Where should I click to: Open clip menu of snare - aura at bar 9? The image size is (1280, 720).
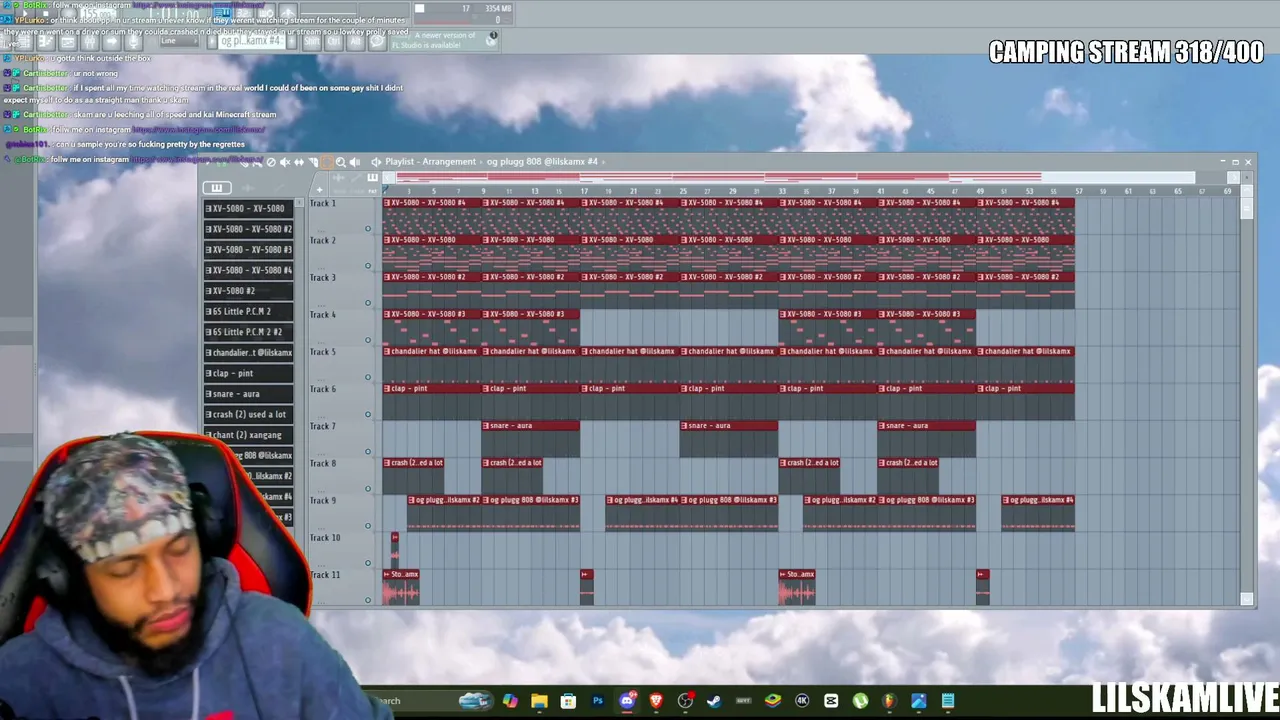[487, 426]
